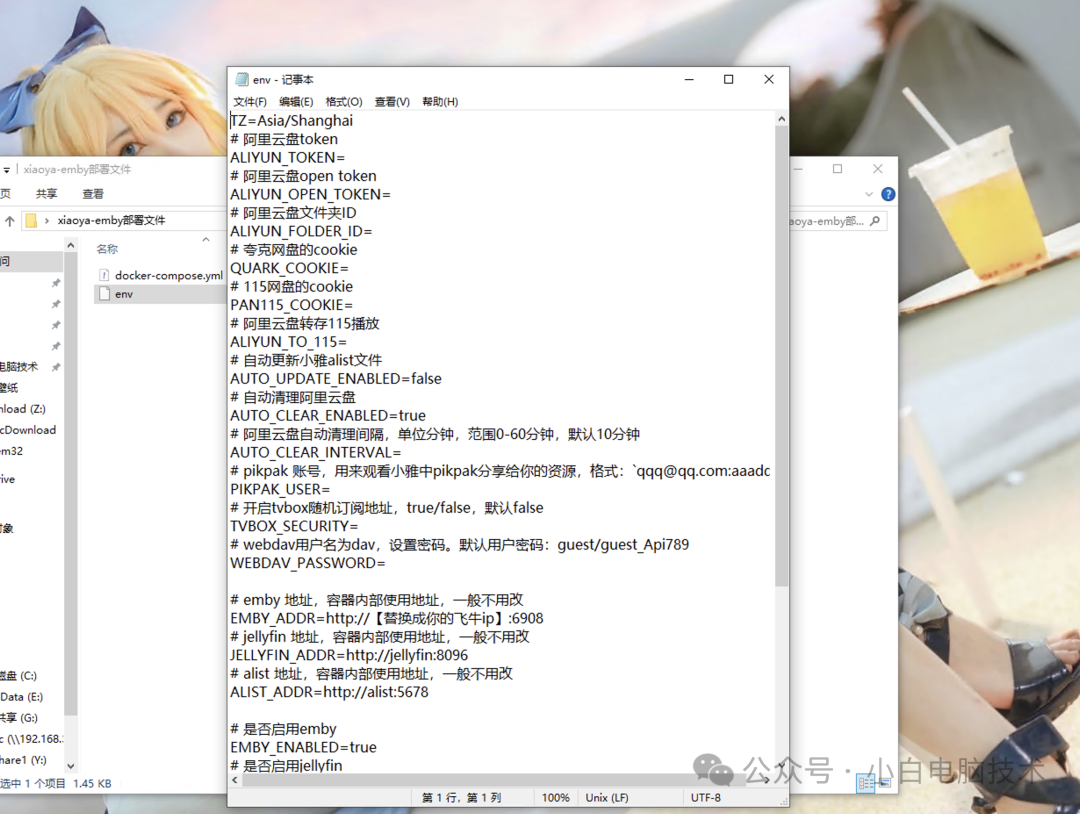Click the 100% zoom status entry
The height and width of the screenshot is (814, 1080).
(555, 797)
